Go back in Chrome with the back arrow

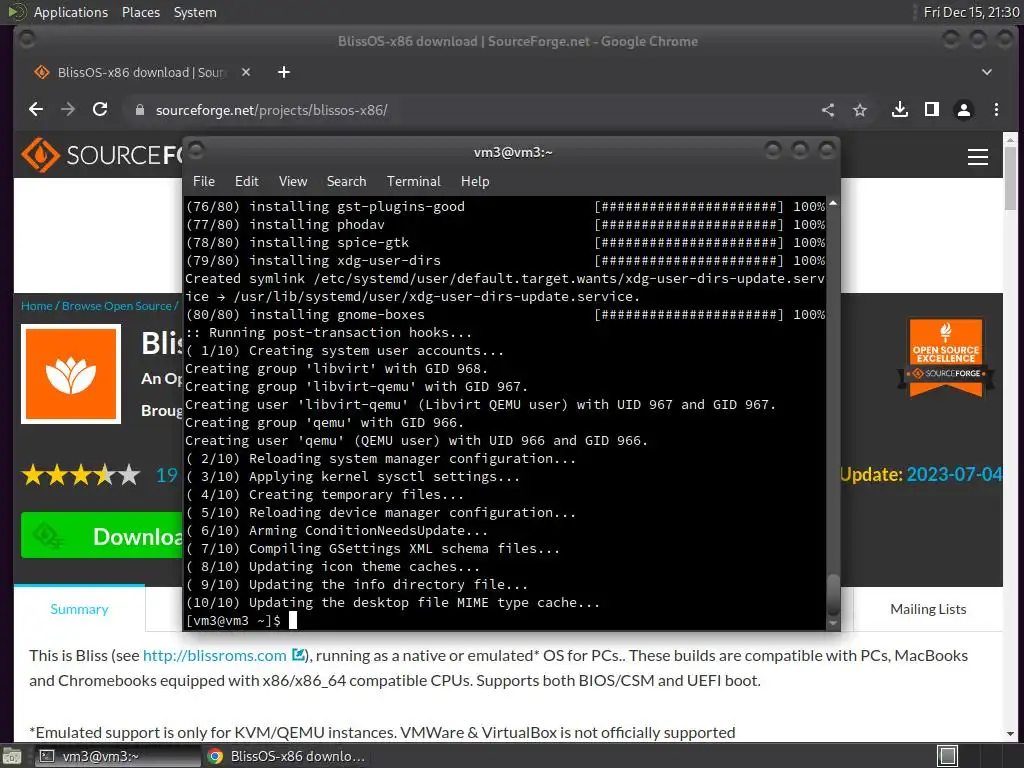point(36,110)
